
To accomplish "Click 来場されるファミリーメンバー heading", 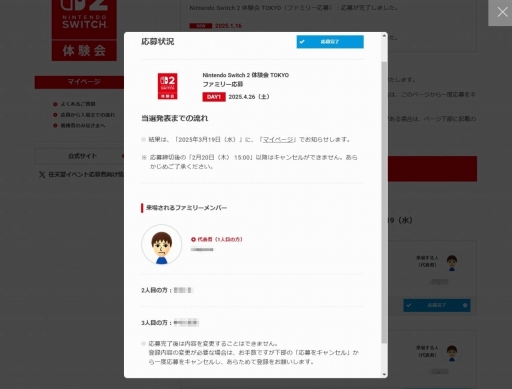I will pos(186,208).
